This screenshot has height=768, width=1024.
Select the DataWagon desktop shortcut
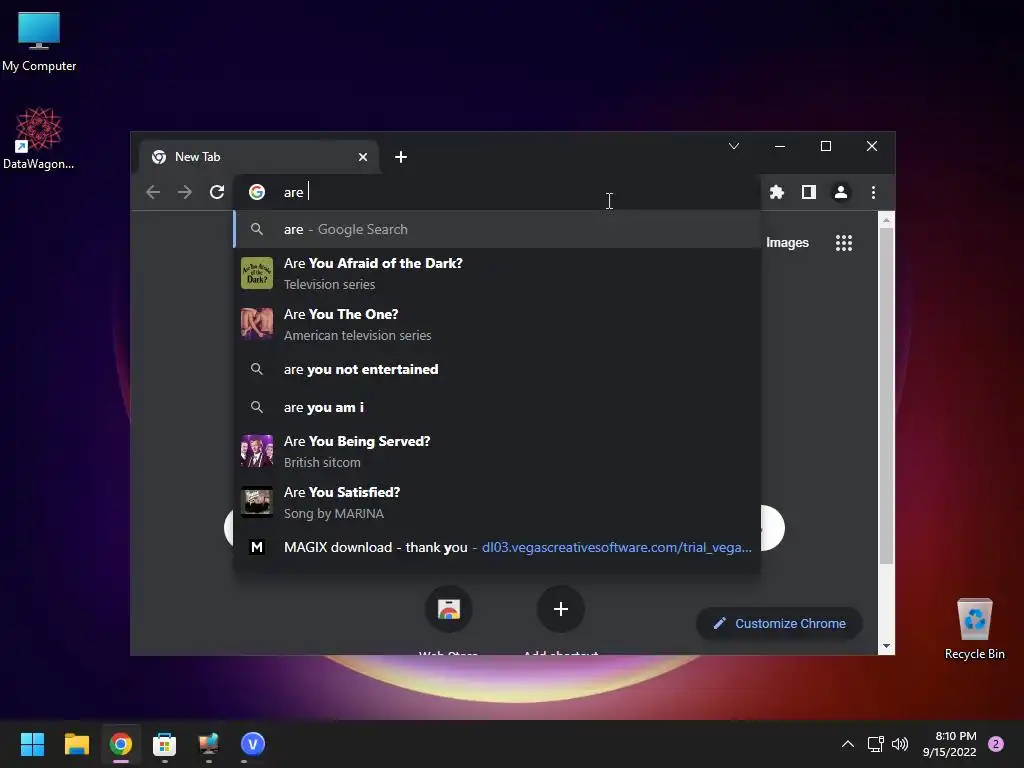pos(39,138)
